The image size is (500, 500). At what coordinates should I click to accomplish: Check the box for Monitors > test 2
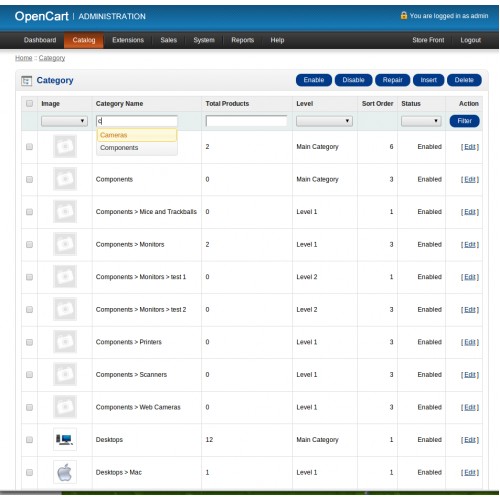click(29, 309)
